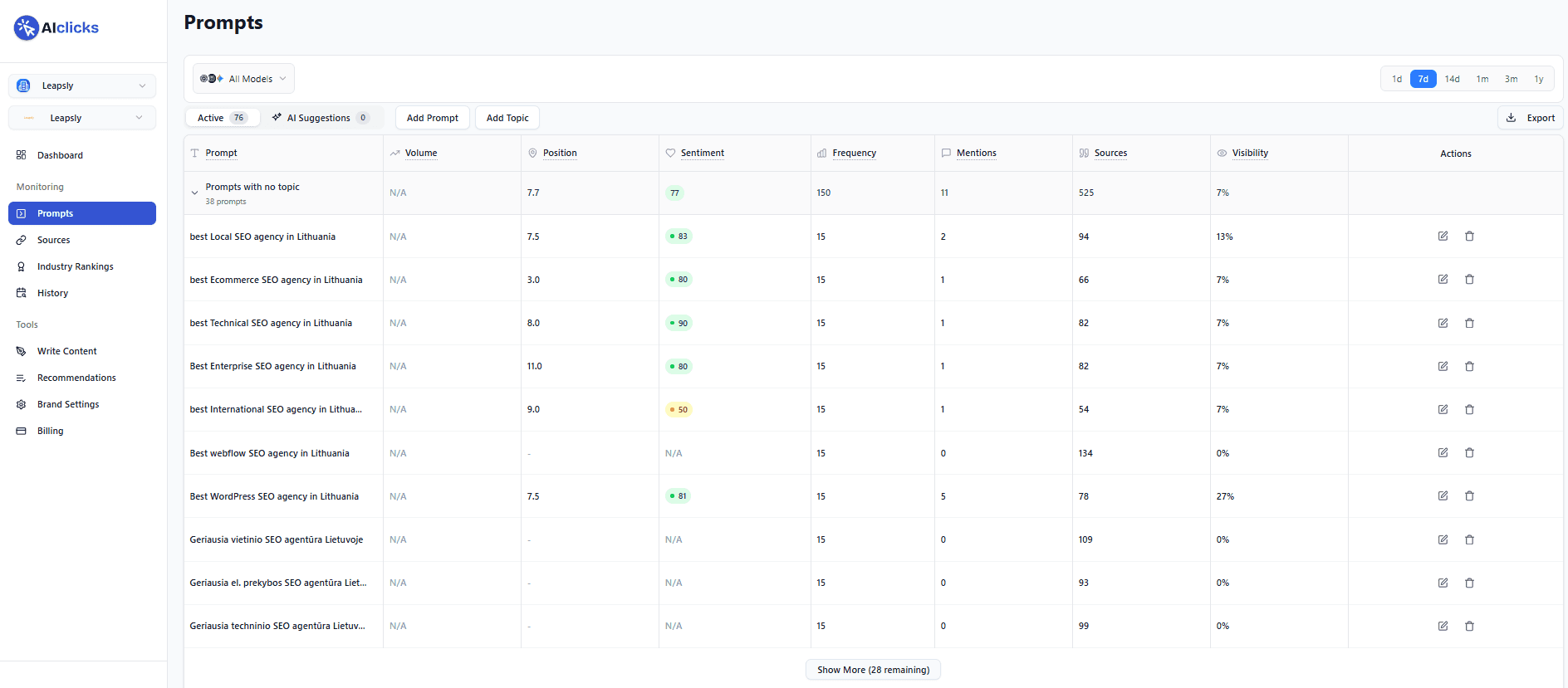Select the 3m time range
Image resolution: width=1568 pixels, height=688 pixels.
point(1512,79)
